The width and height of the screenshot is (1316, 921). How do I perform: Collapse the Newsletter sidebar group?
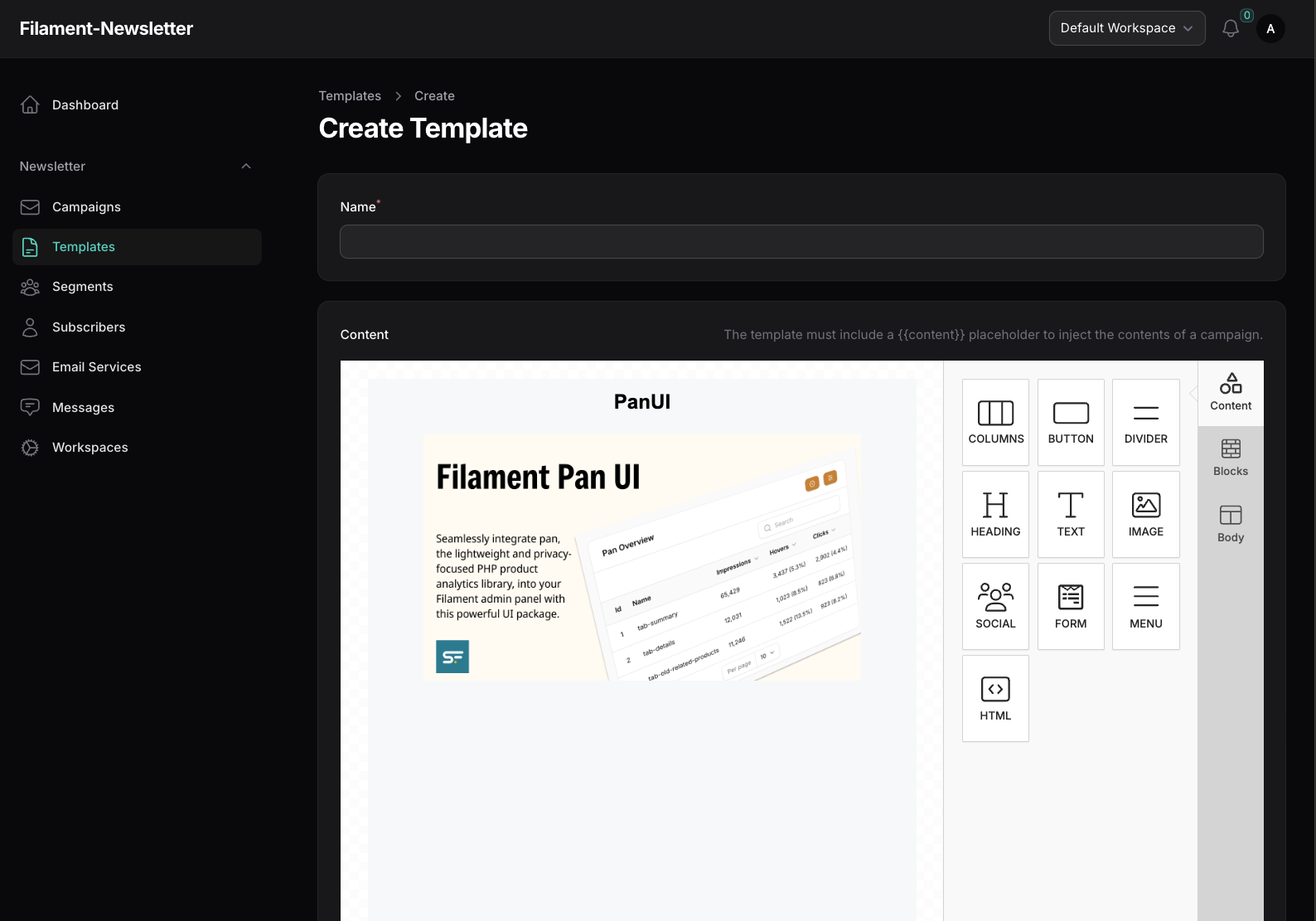click(246, 167)
